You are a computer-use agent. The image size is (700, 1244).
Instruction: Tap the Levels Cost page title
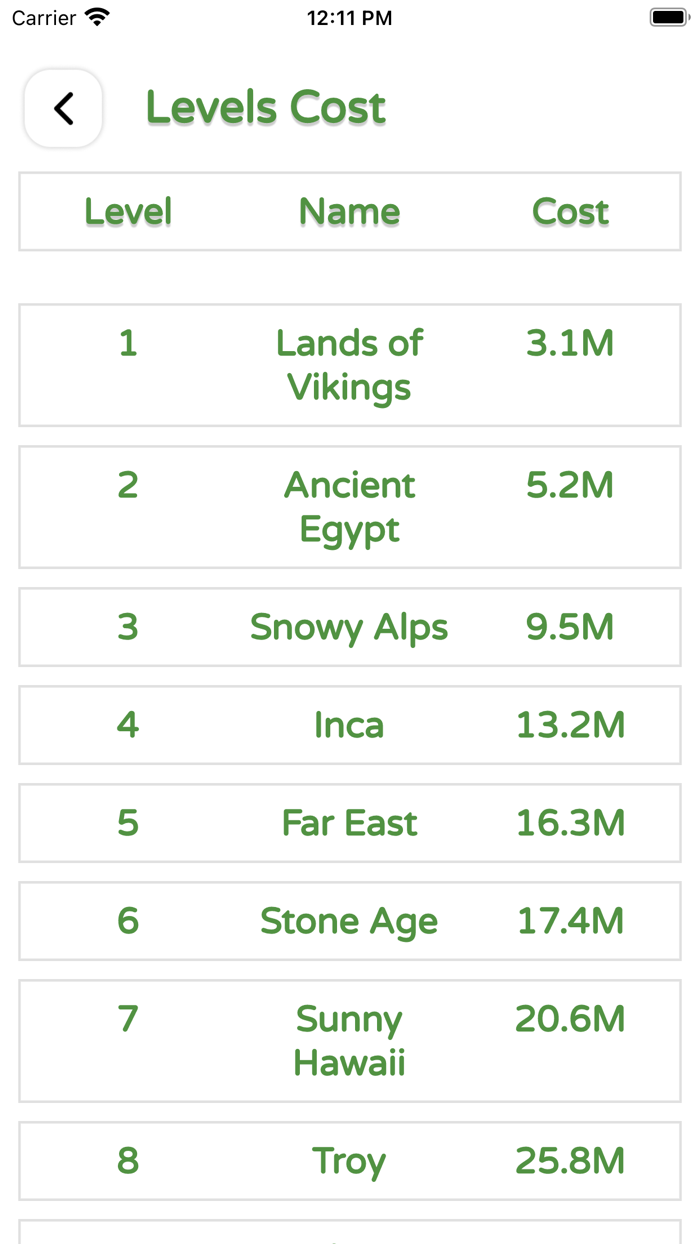266,108
